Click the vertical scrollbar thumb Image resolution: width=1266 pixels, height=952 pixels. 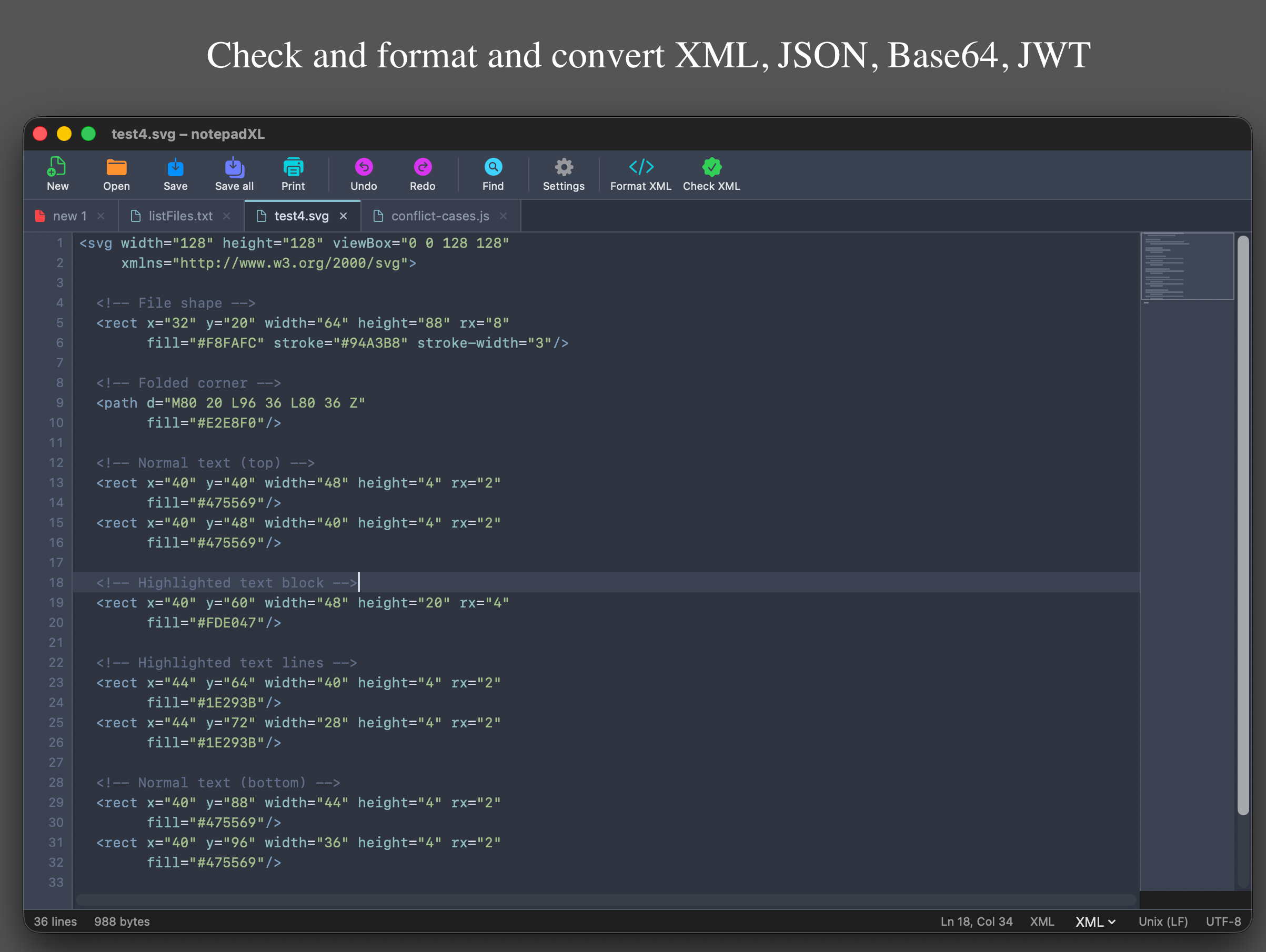(x=1242, y=525)
